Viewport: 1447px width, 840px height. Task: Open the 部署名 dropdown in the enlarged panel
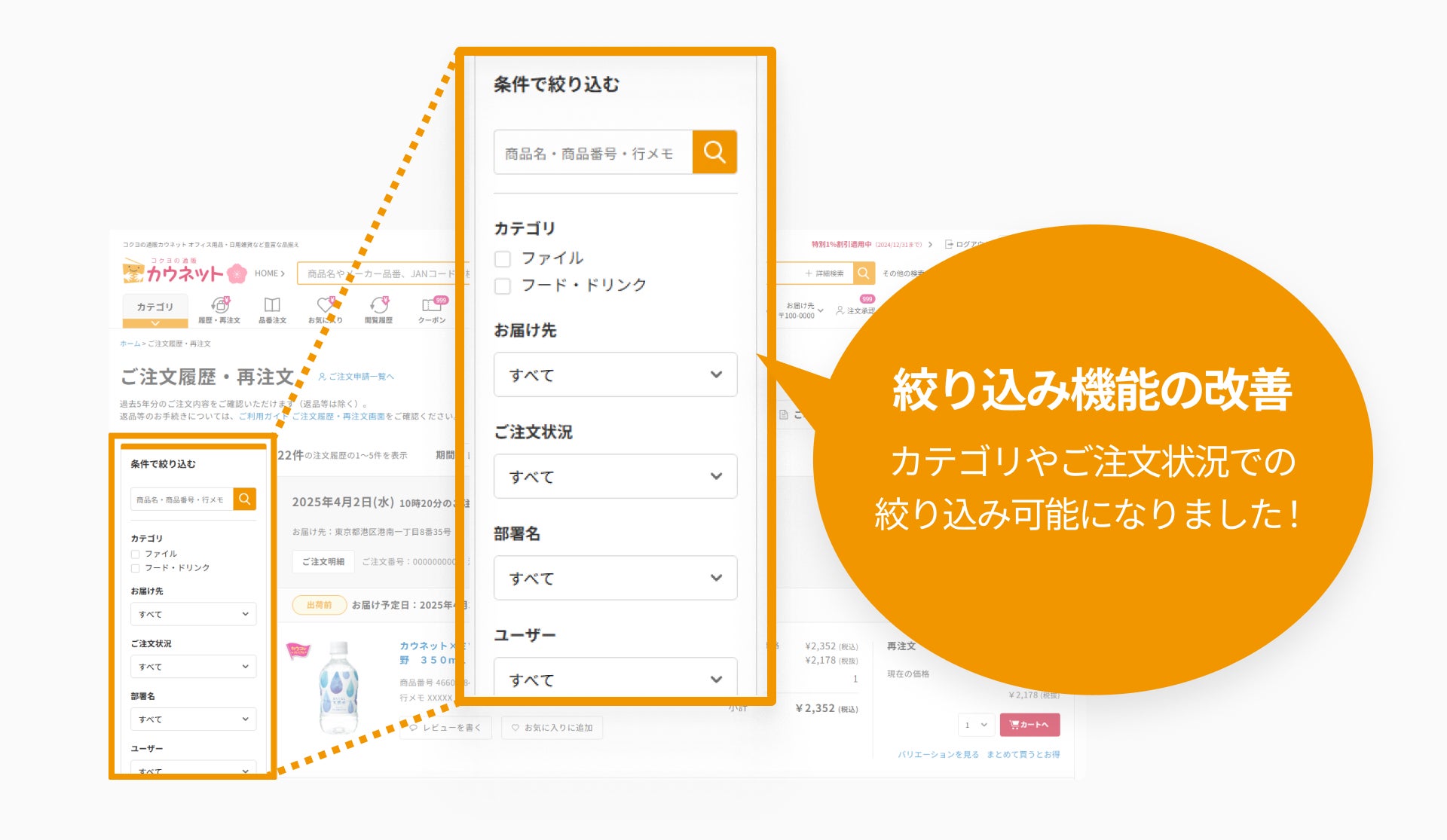pyautogui.click(x=615, y=578)
